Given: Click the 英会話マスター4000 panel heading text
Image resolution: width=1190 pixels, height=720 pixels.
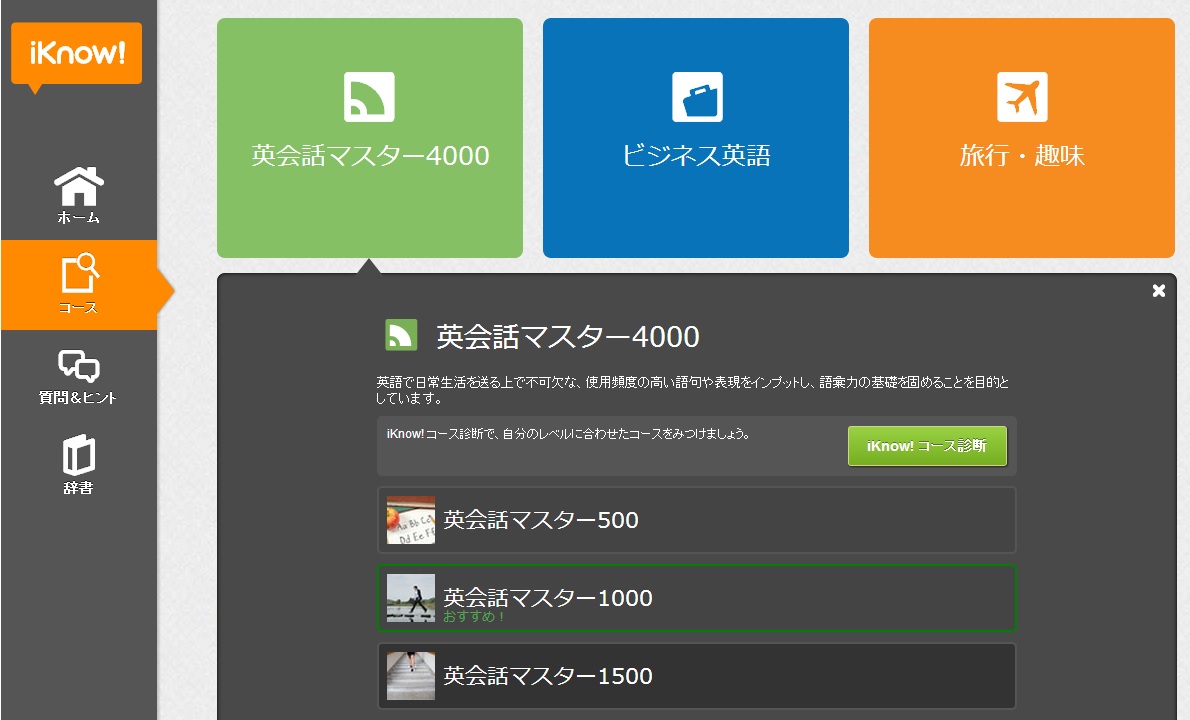Looking at the screenshot, I should (x=568, y=337).
